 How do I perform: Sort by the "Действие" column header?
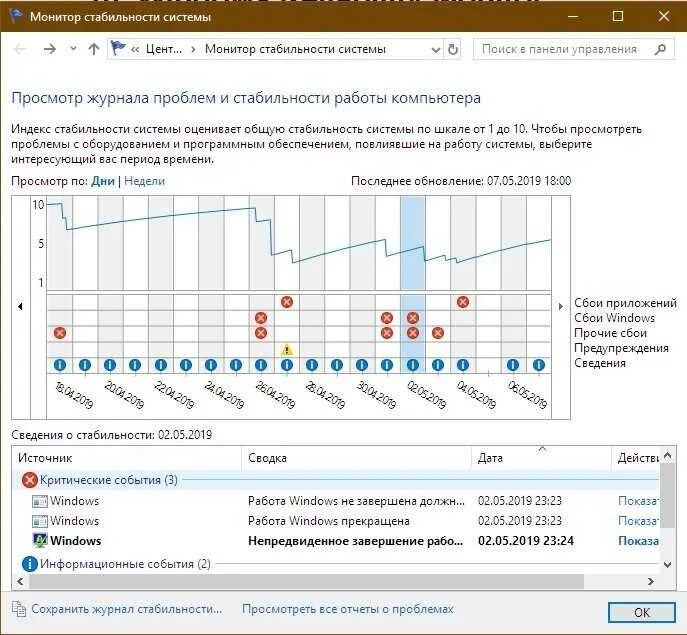tap(635, 458)
